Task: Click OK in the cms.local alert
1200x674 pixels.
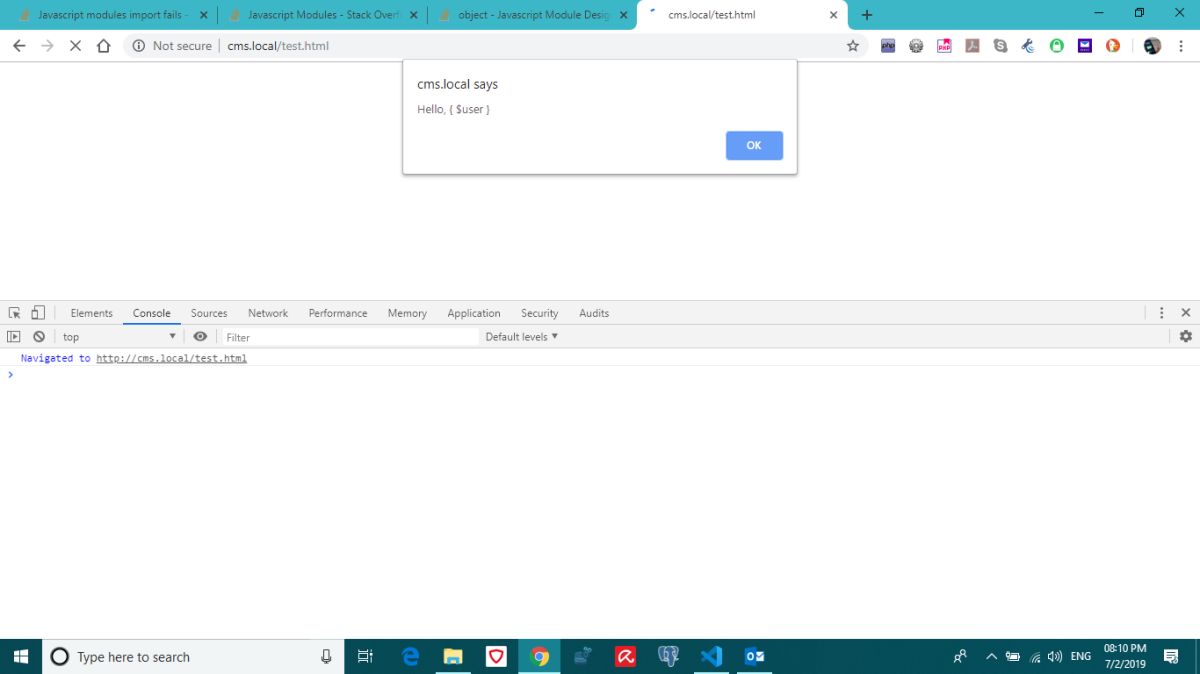Action: (x=754, y=145)
